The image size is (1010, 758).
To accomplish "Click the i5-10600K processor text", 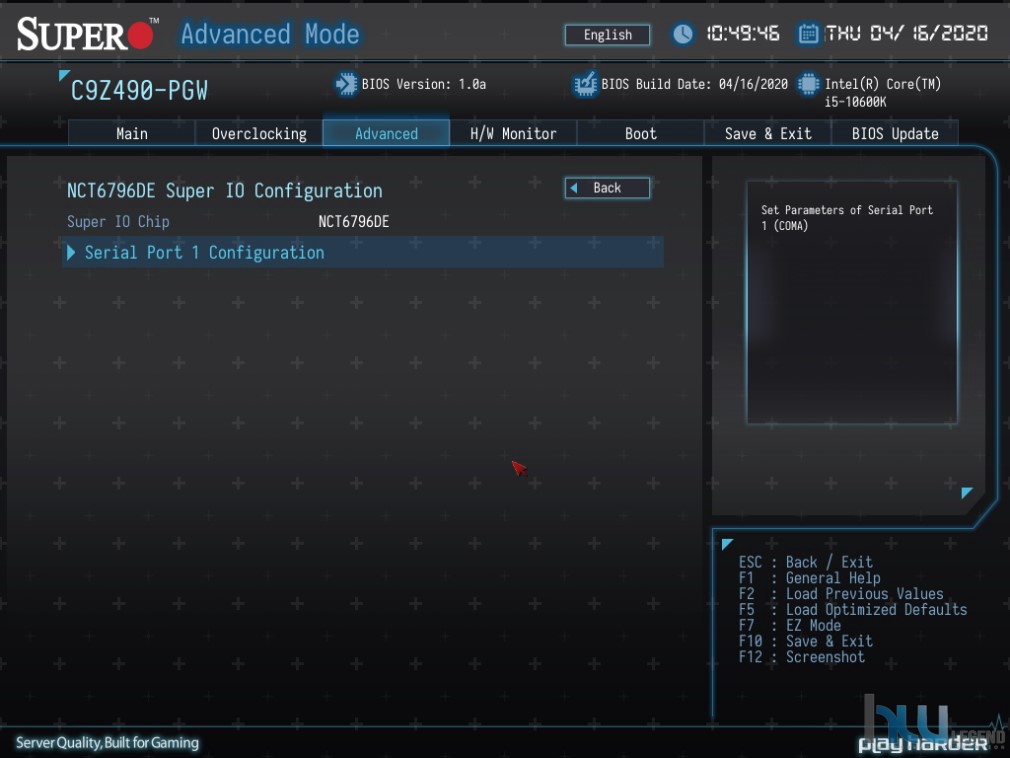I will (x=855, y=102).
